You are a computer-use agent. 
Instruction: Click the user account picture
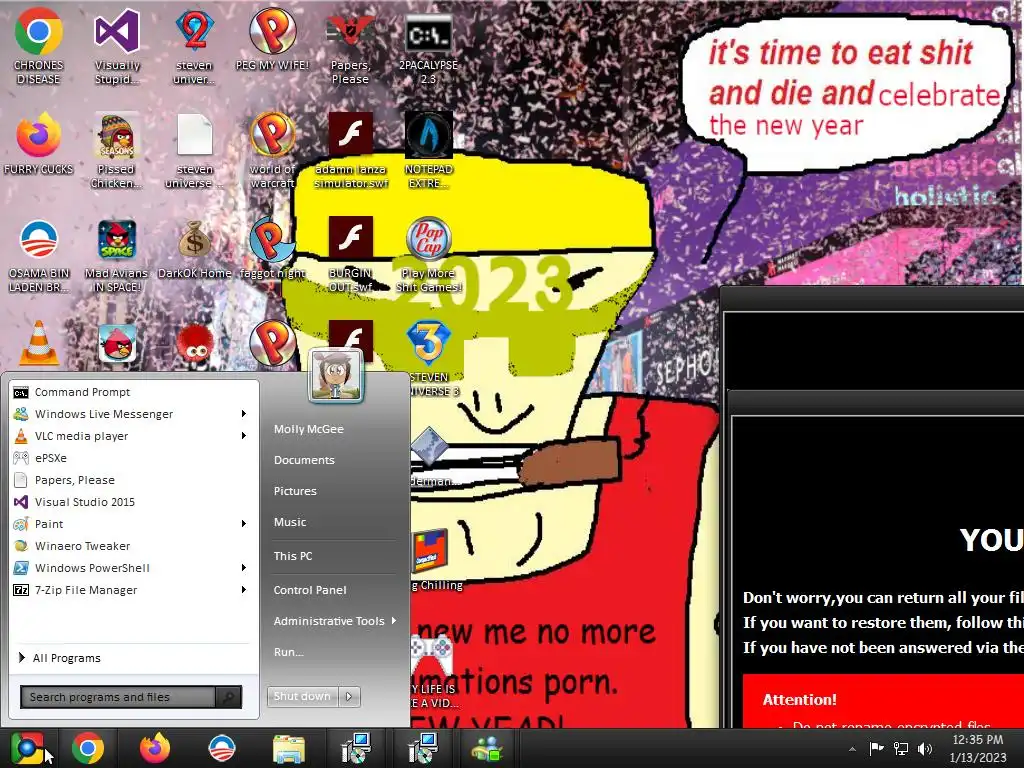336,376
